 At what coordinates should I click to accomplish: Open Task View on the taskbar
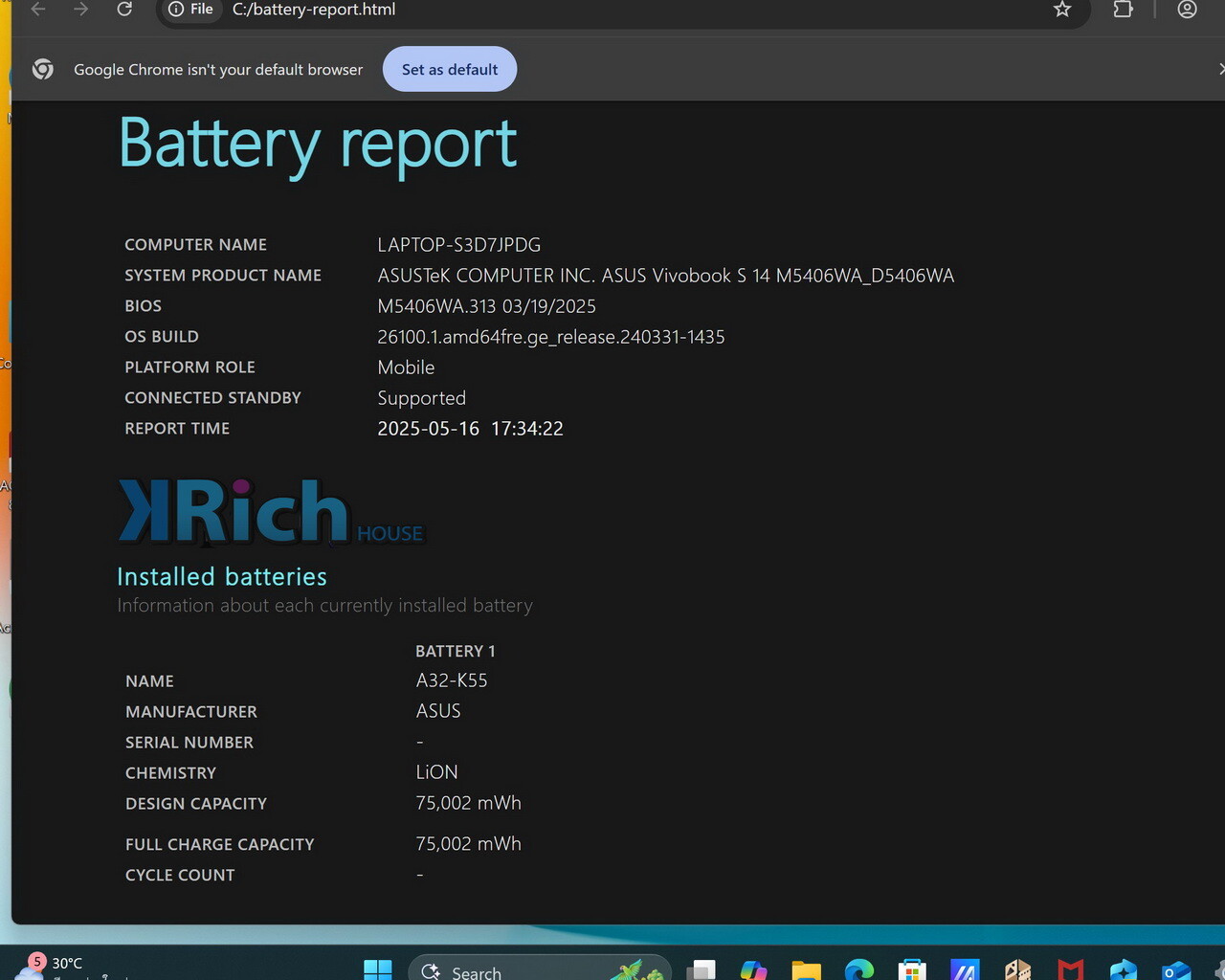tap(702, 969)
